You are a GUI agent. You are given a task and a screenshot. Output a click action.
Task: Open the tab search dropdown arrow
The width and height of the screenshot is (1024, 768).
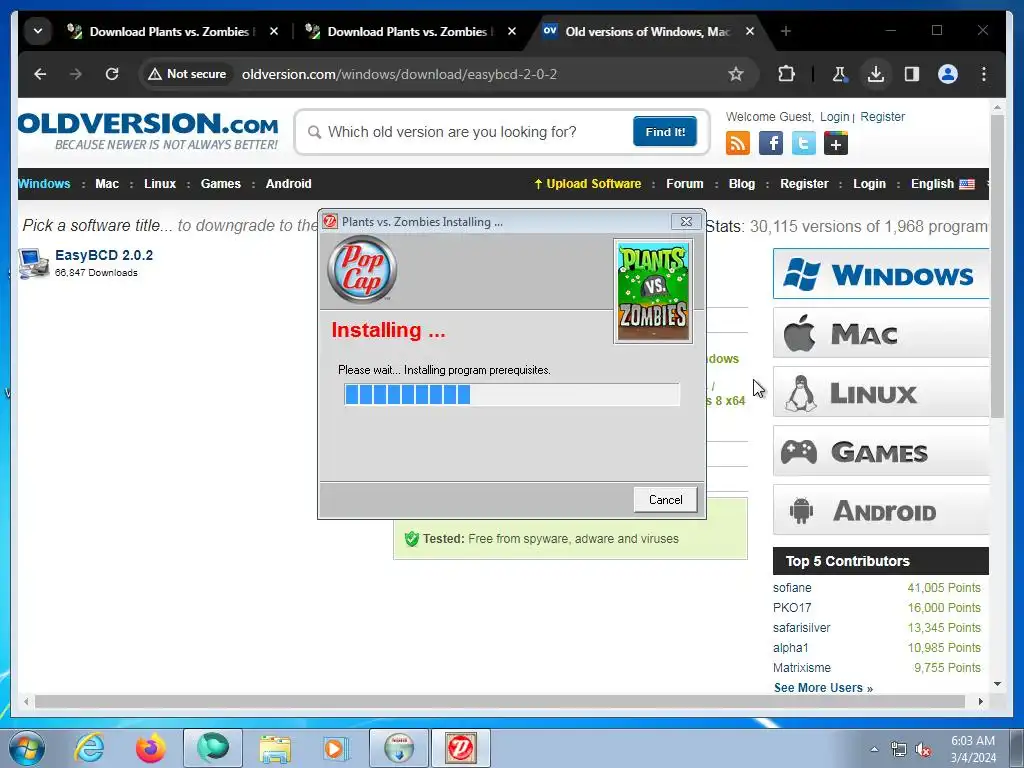click(x=38, y=31)
